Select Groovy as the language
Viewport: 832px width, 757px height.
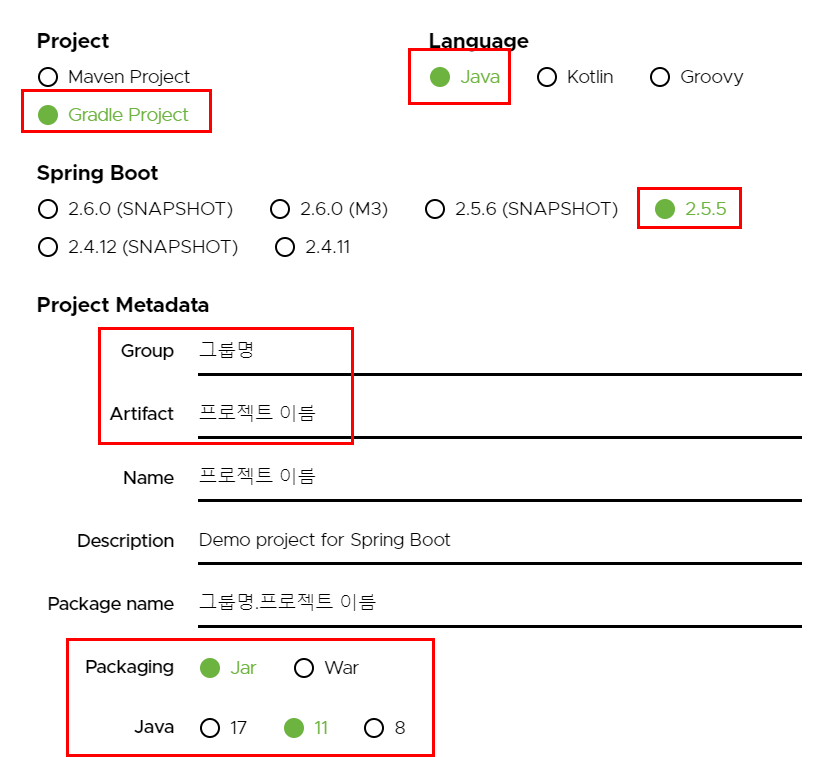point(660,76)
